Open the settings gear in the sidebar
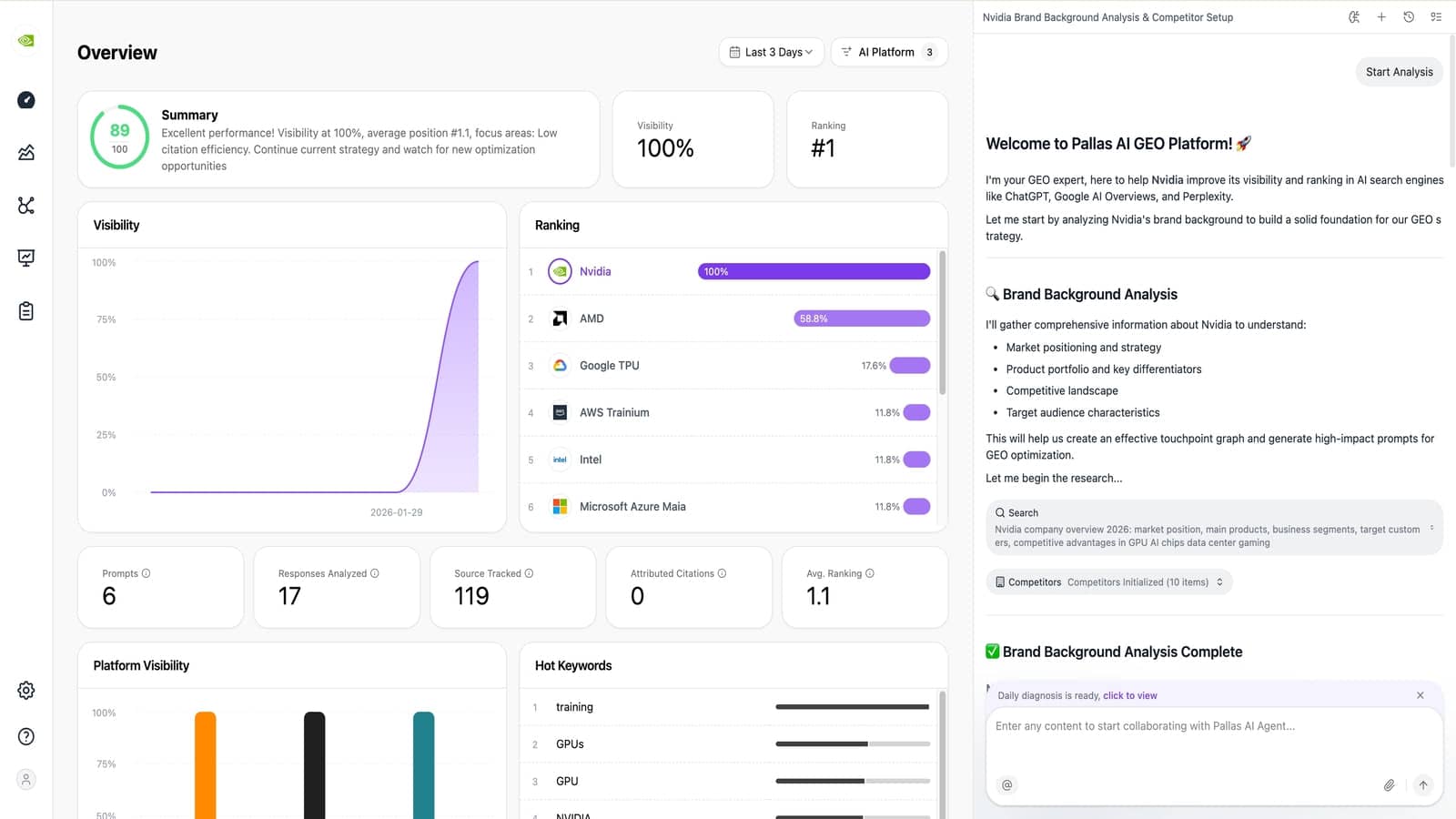 click(x=25, y=690)
